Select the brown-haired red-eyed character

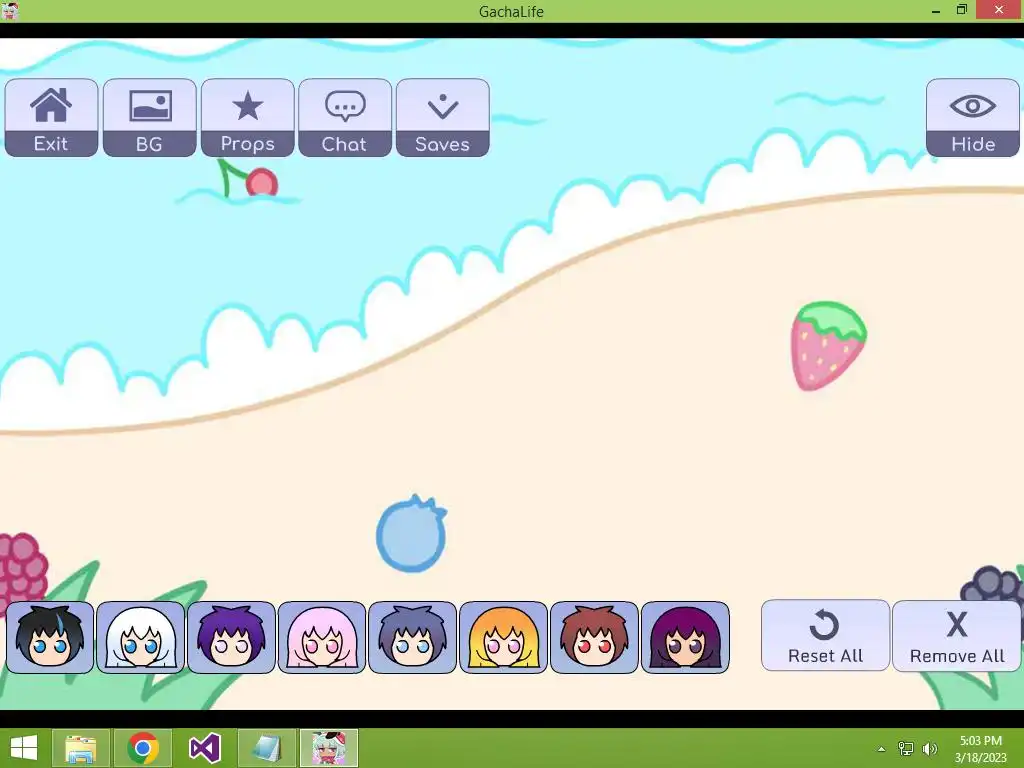coord(594,637)
